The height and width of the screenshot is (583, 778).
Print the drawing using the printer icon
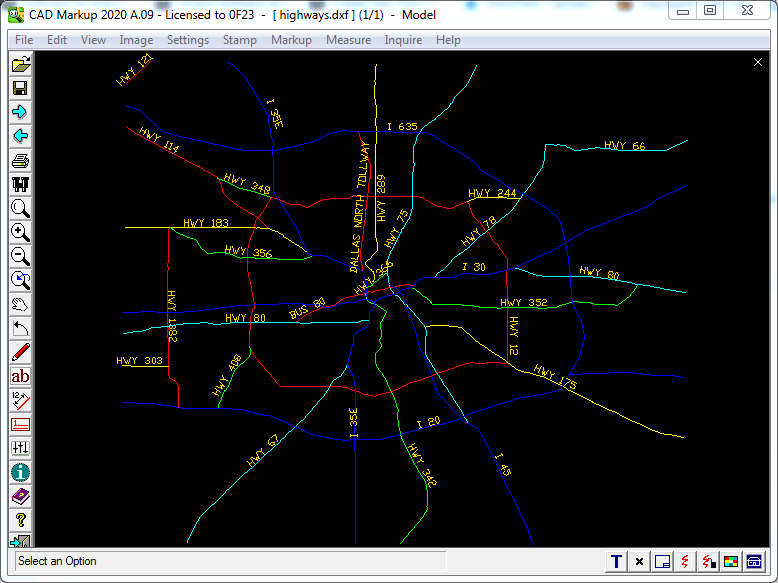20,160
